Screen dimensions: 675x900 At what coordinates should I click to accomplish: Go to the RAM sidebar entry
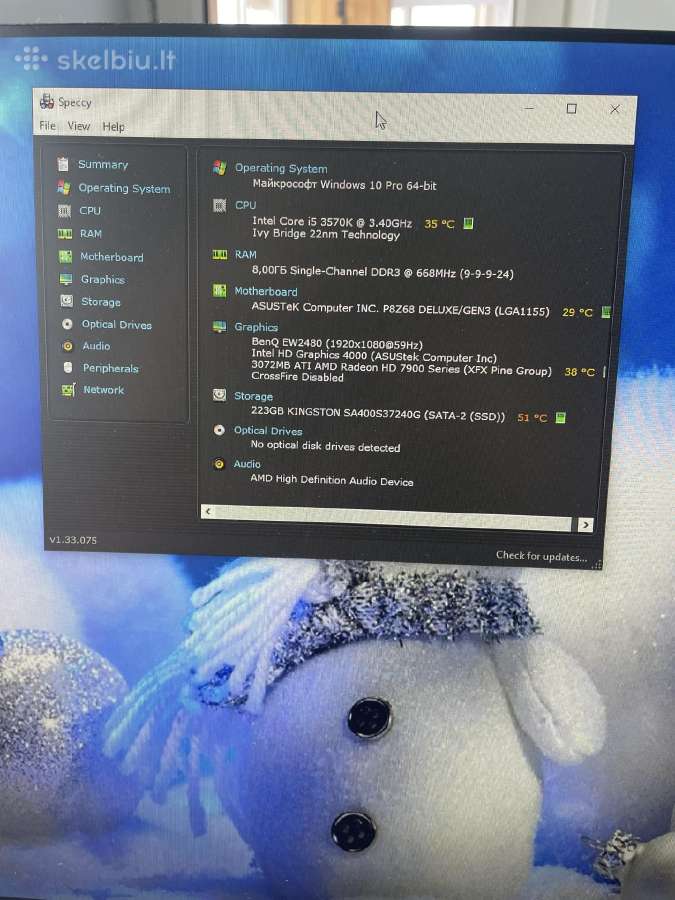pos(91,234)
